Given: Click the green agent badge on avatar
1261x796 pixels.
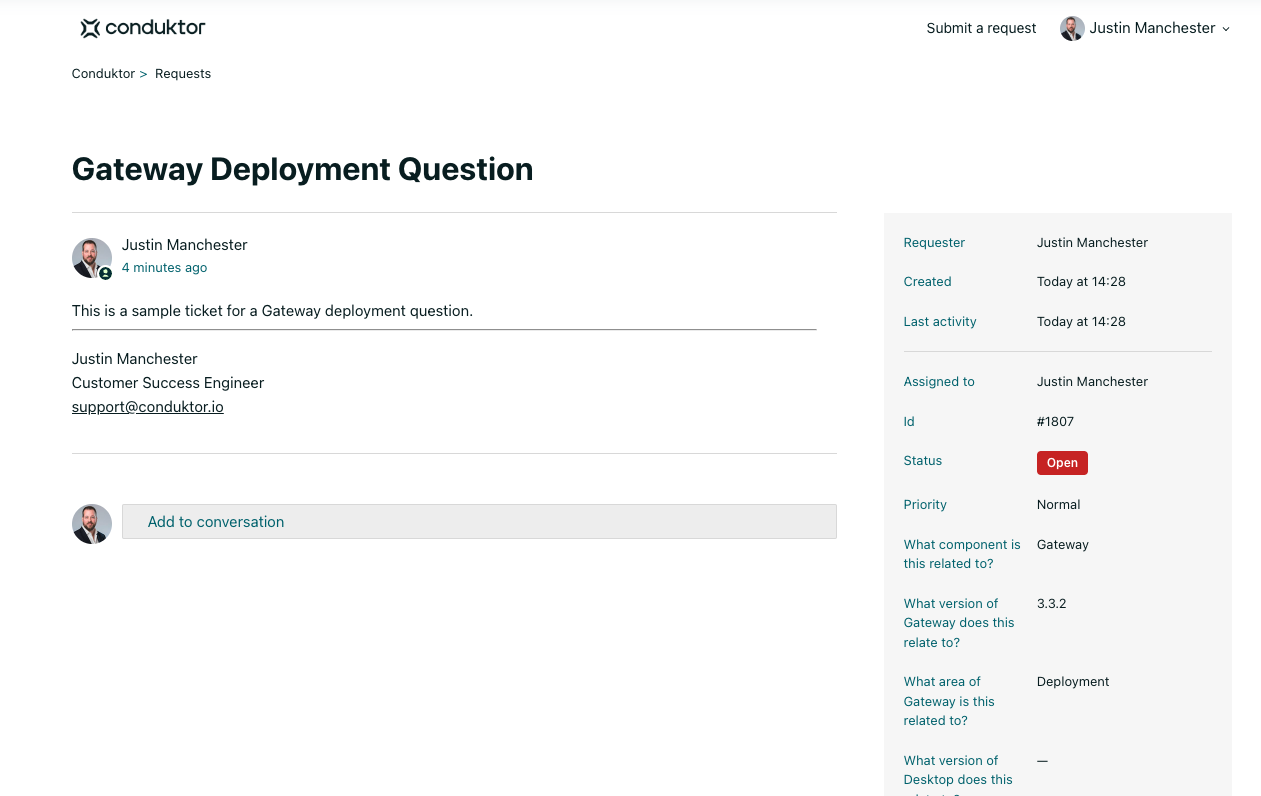Looking at the screenshot, I should (x=105, y=273).
